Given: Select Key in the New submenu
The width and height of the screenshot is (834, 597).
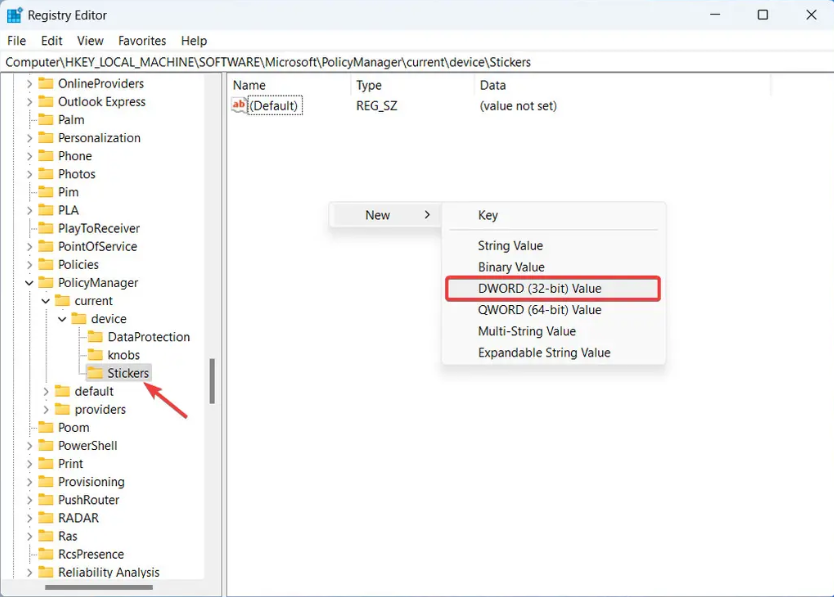Looking at the screenshot, I should [553, 215].
